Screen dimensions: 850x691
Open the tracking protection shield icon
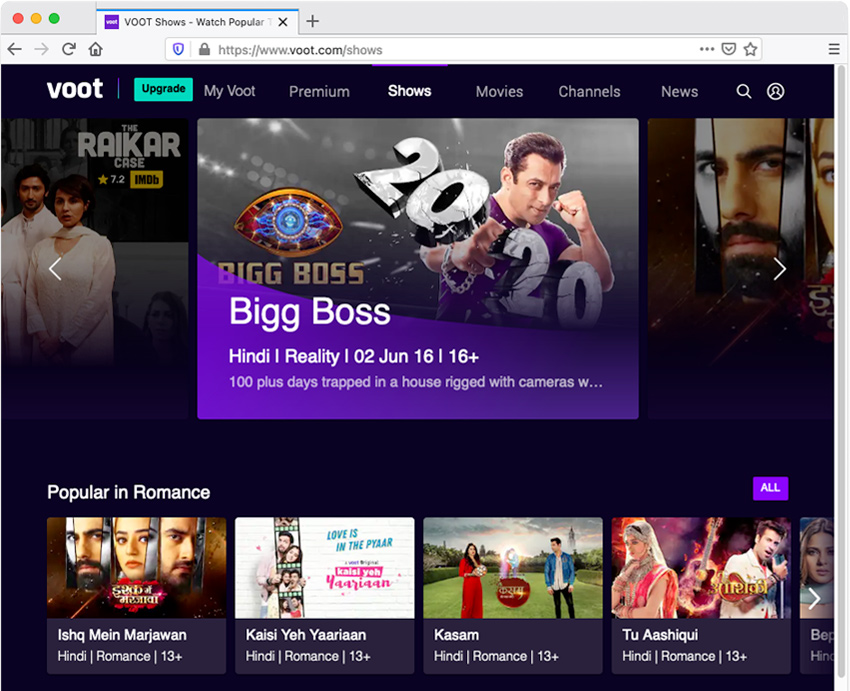point(178,50)
